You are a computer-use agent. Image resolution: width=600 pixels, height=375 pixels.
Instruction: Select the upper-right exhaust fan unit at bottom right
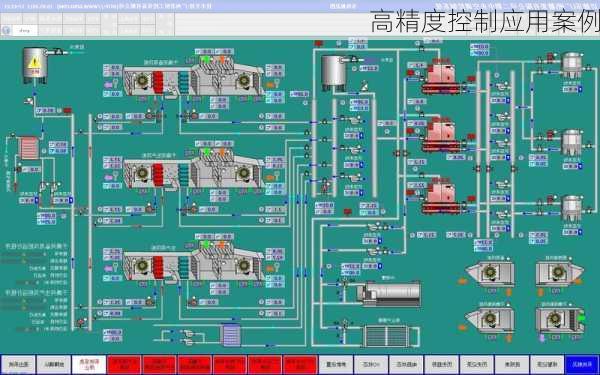click(x=559, y=273)
